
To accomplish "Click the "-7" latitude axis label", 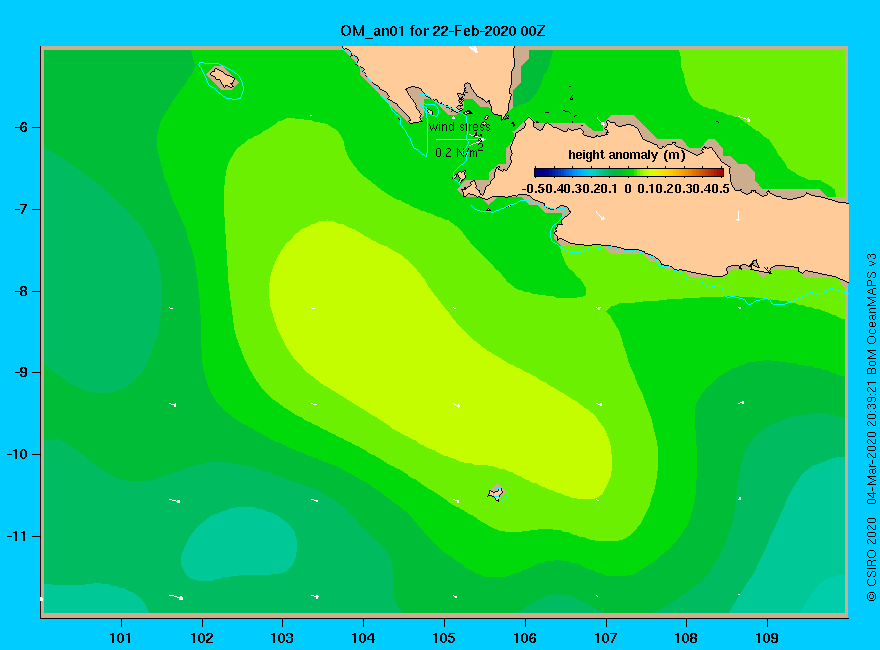I will (20, 209).
